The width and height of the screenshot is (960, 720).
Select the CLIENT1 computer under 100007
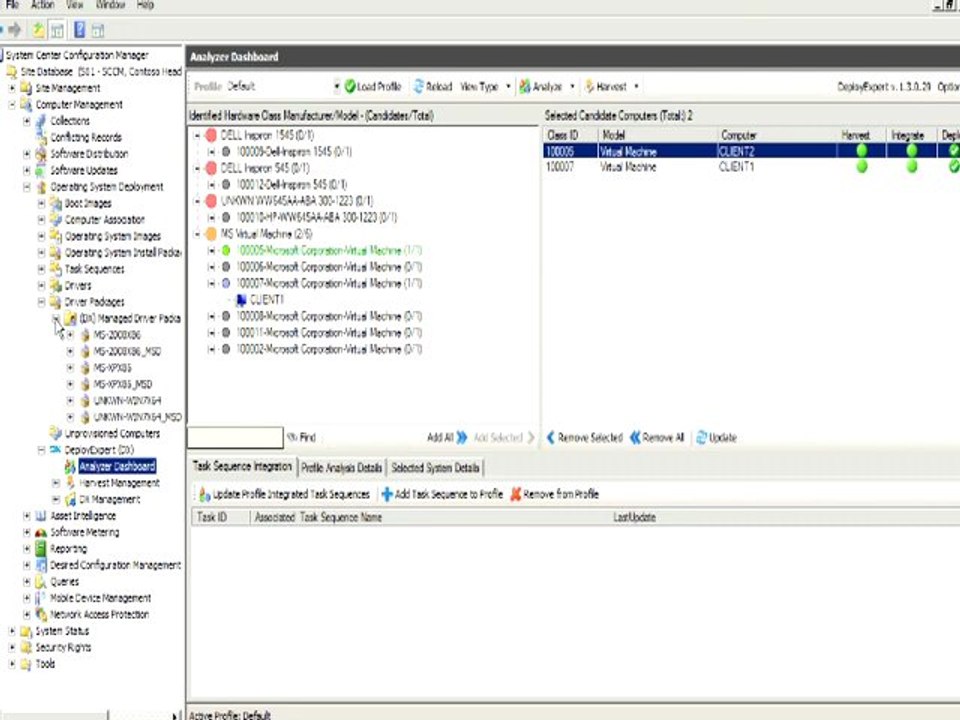[266, 299]
